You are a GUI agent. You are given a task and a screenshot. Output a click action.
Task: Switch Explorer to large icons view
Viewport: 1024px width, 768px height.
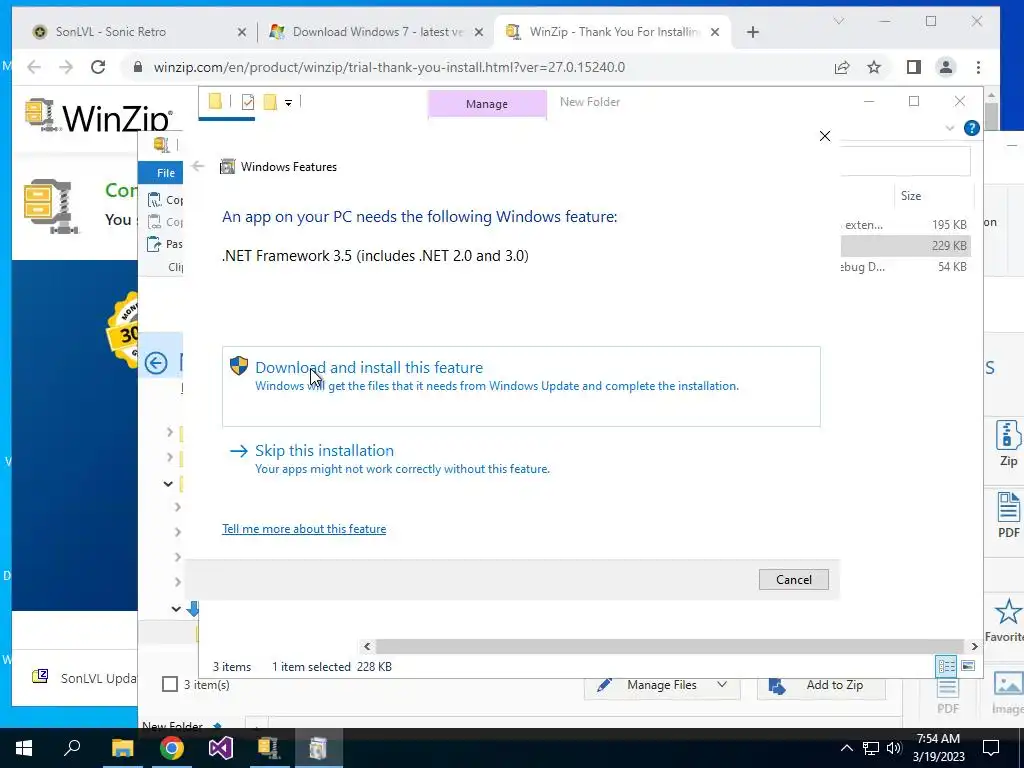968,665
